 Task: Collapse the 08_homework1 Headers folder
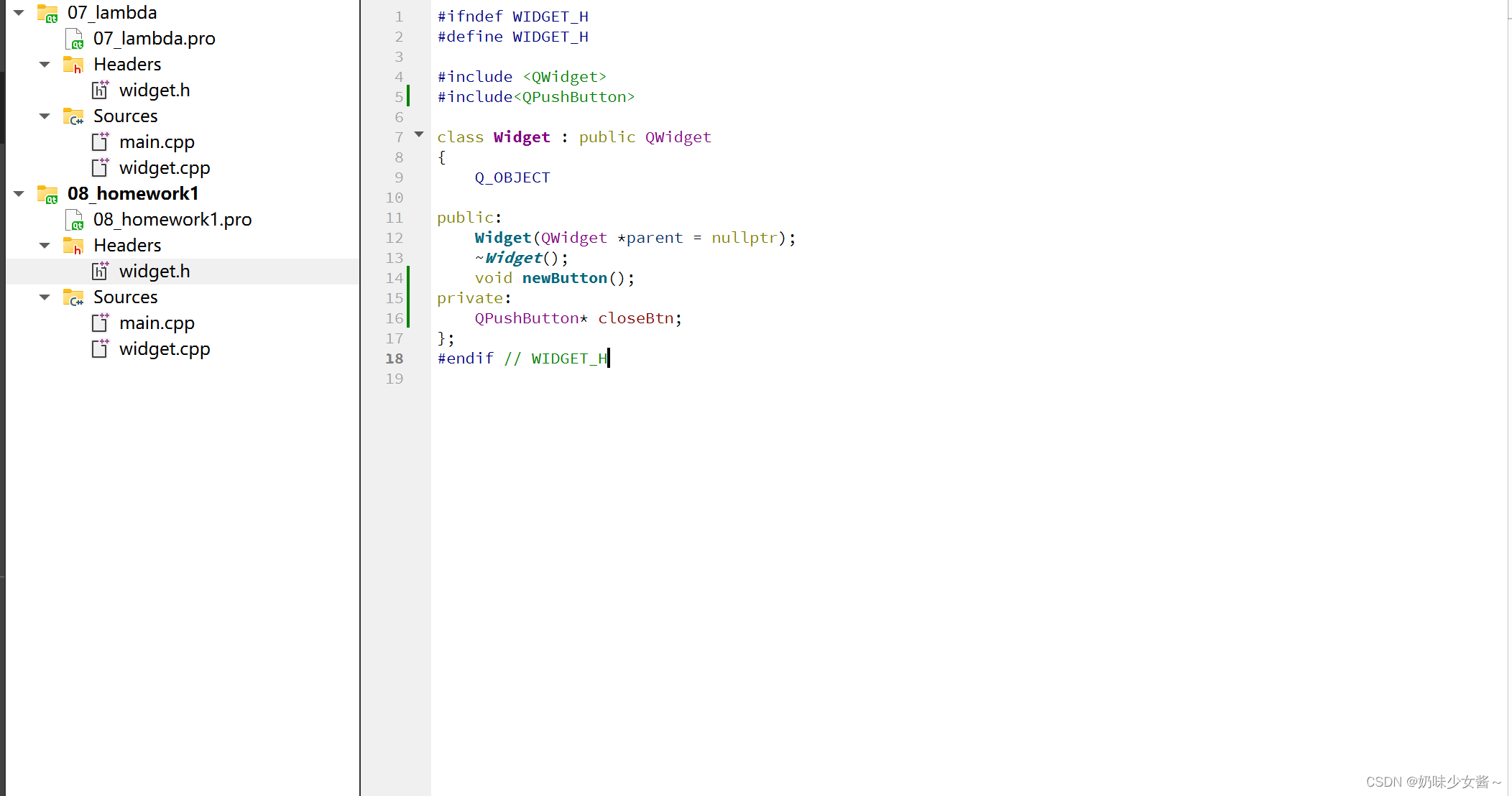tap(45, 245)
